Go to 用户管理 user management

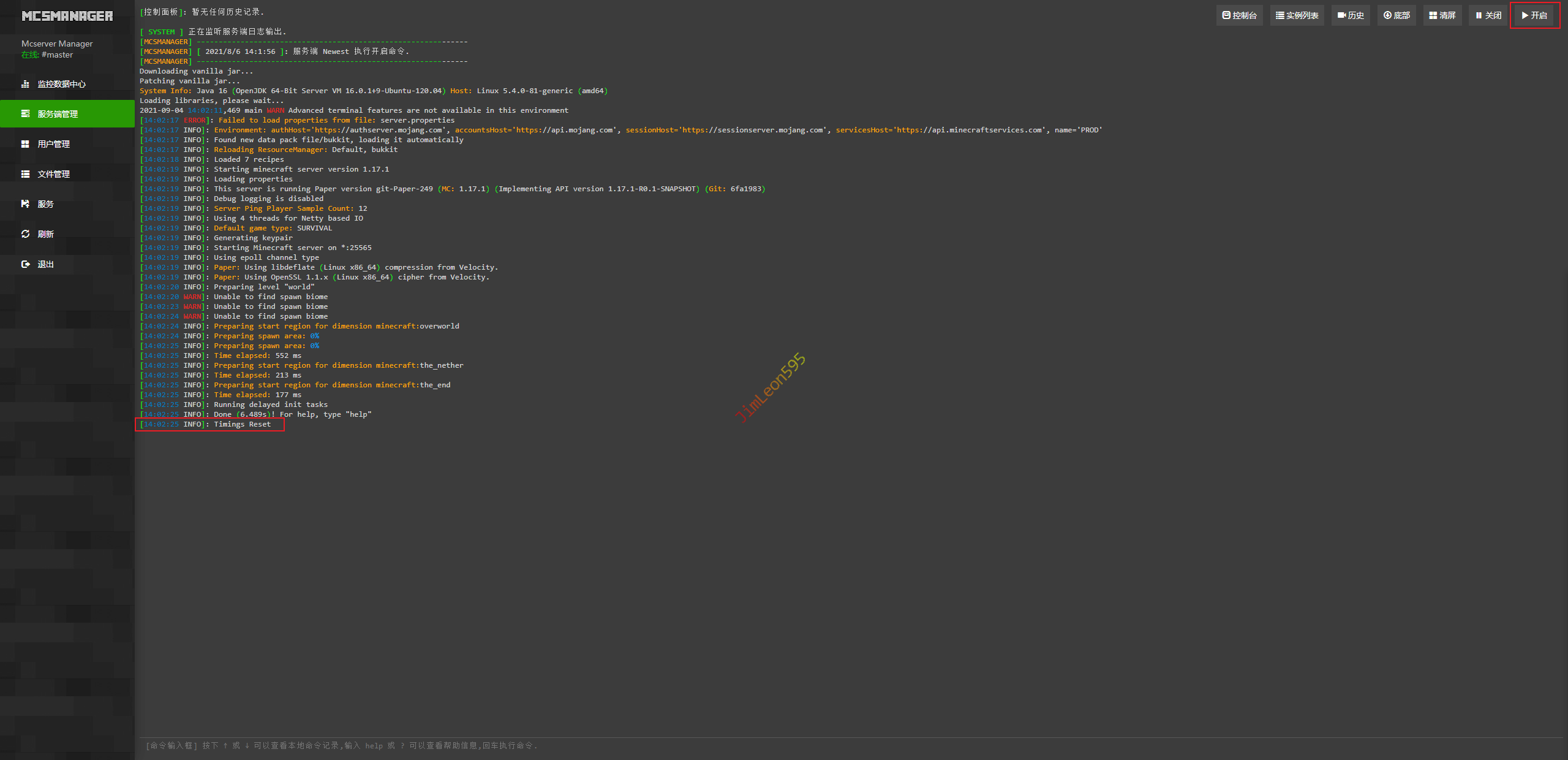(x=53, y=144)
